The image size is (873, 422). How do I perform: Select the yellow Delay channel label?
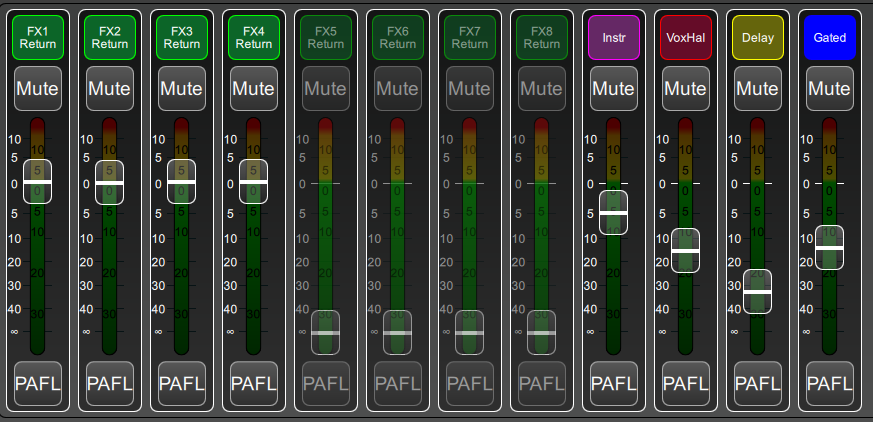click(757, 38)
